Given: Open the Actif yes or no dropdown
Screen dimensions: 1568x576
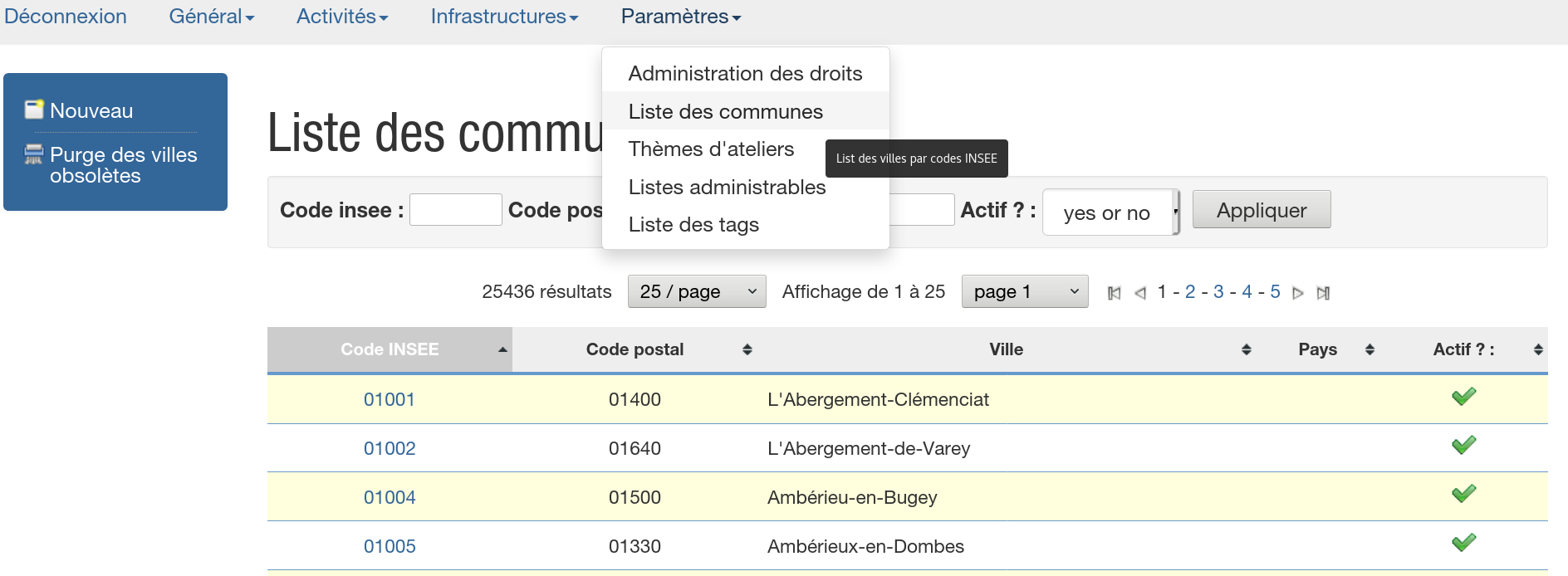Looking at the screenshot, I should tap(1110, 212).
